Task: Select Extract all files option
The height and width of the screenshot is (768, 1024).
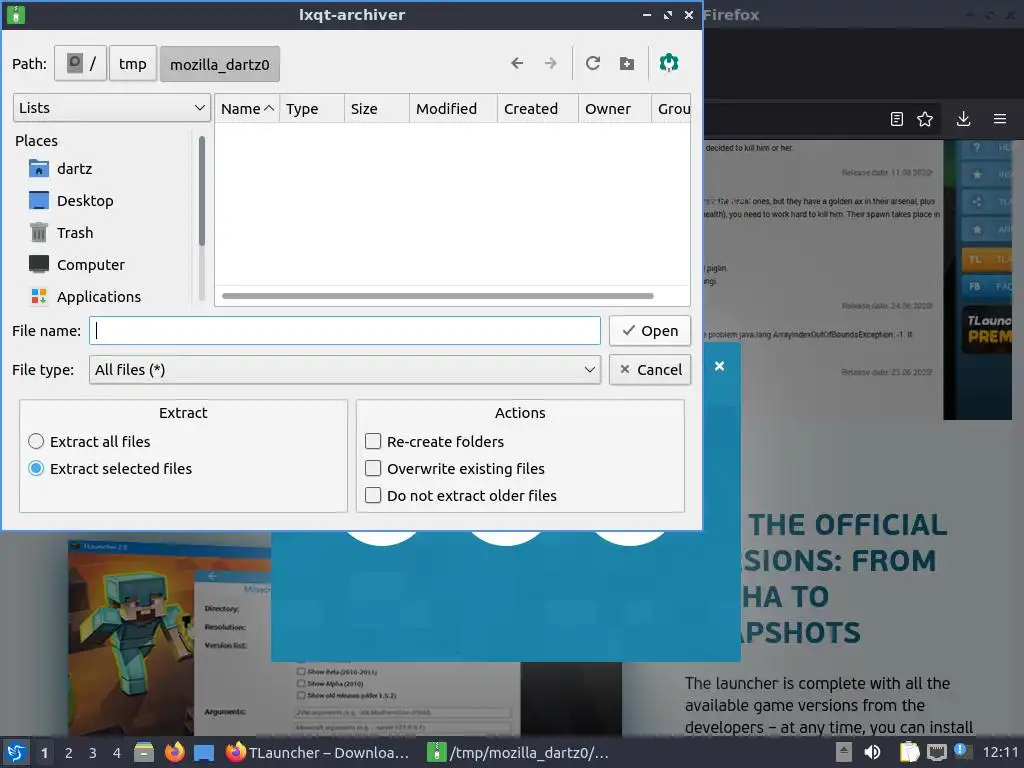Action: pos(89,441)
